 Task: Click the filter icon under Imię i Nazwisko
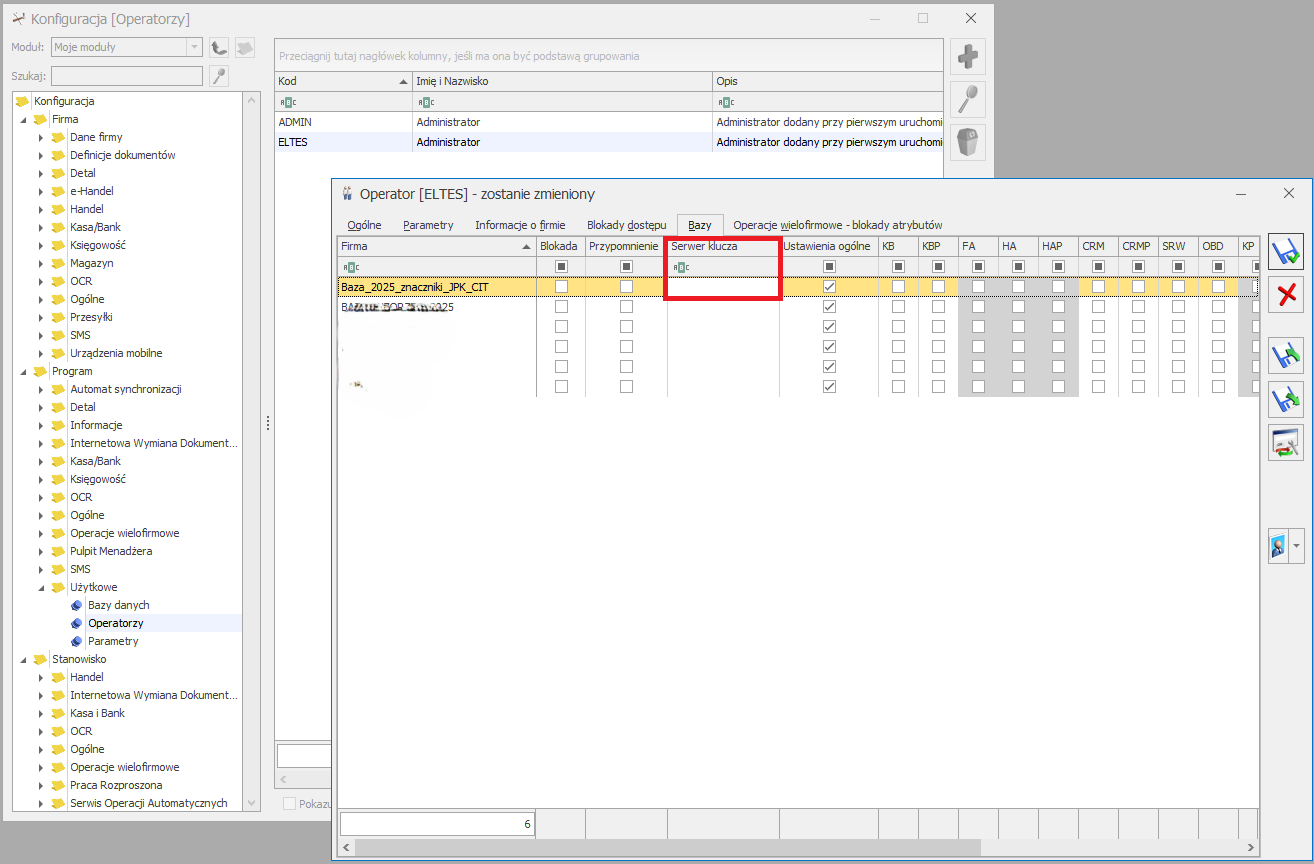click(x=426, y=102)
